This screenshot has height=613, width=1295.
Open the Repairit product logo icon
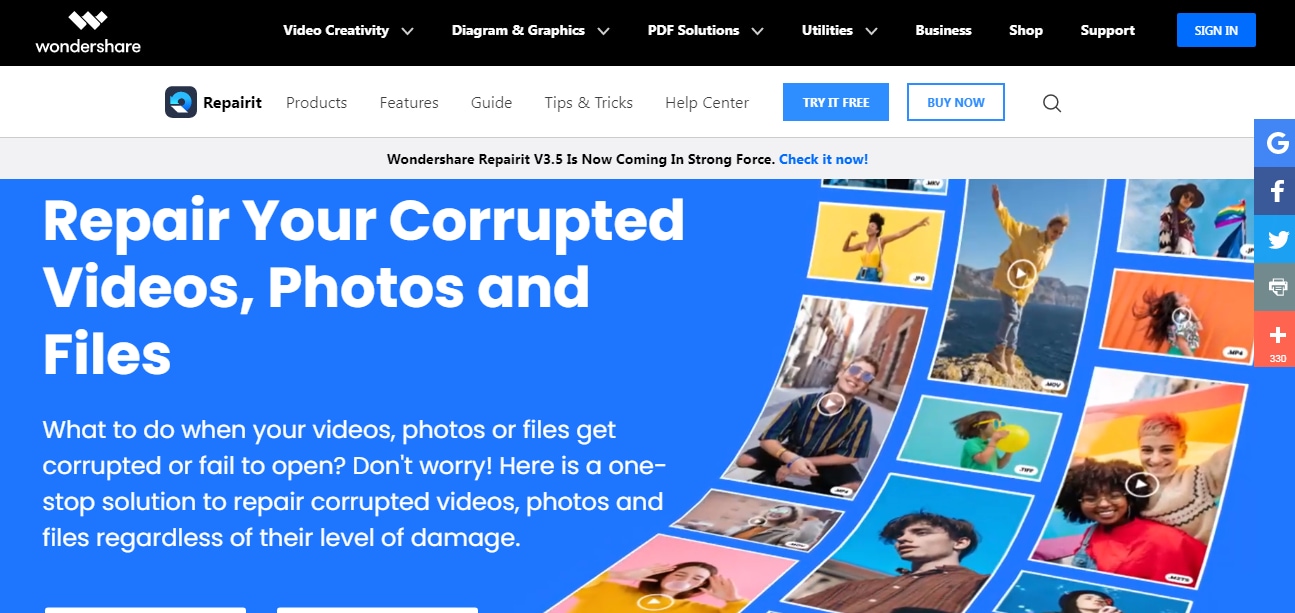[x=181, y=102]
